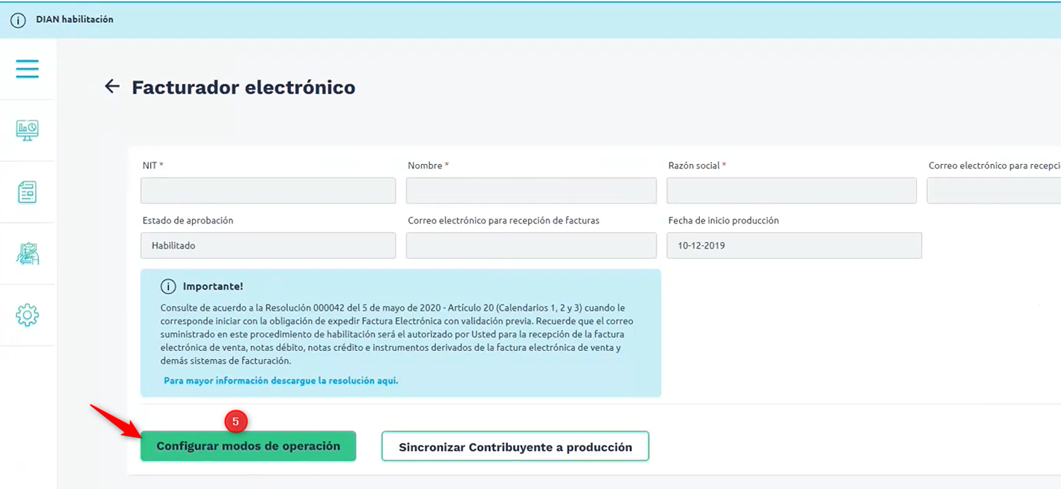Open the resolution download link
This screenshot has width=1061, height=489.
[x=280, y=381]
